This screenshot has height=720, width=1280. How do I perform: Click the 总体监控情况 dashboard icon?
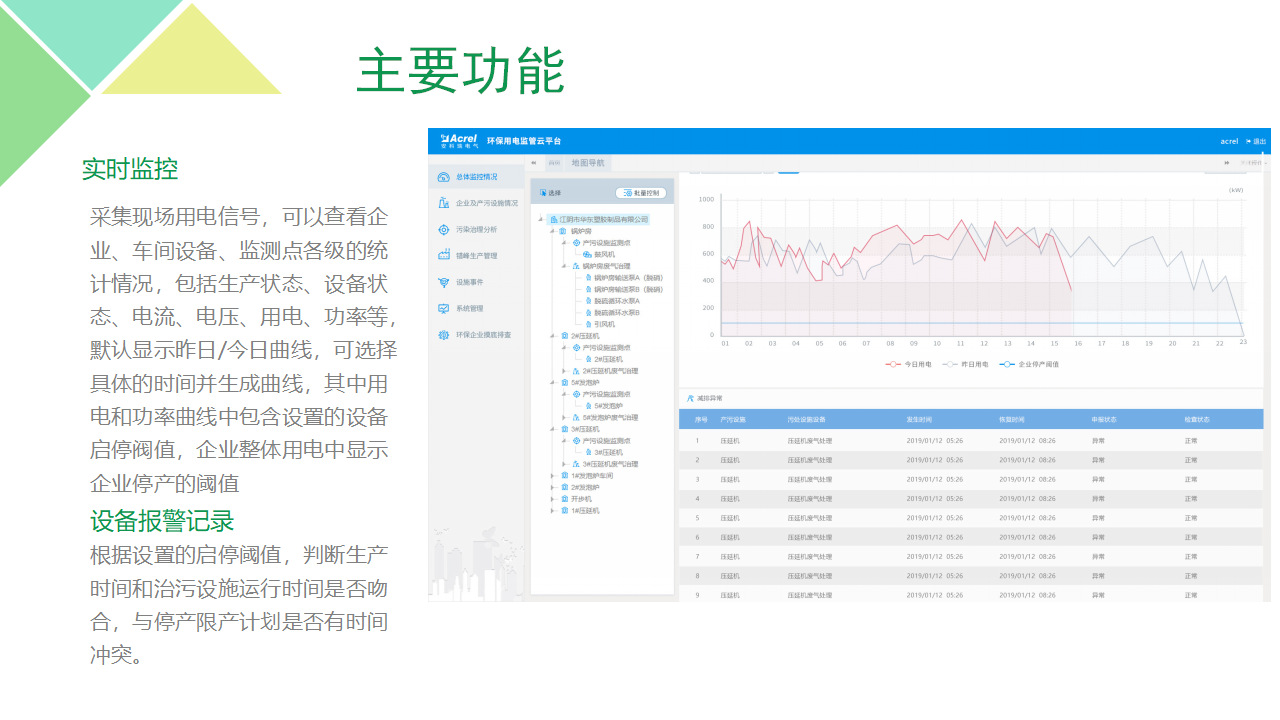click(444, 177)
